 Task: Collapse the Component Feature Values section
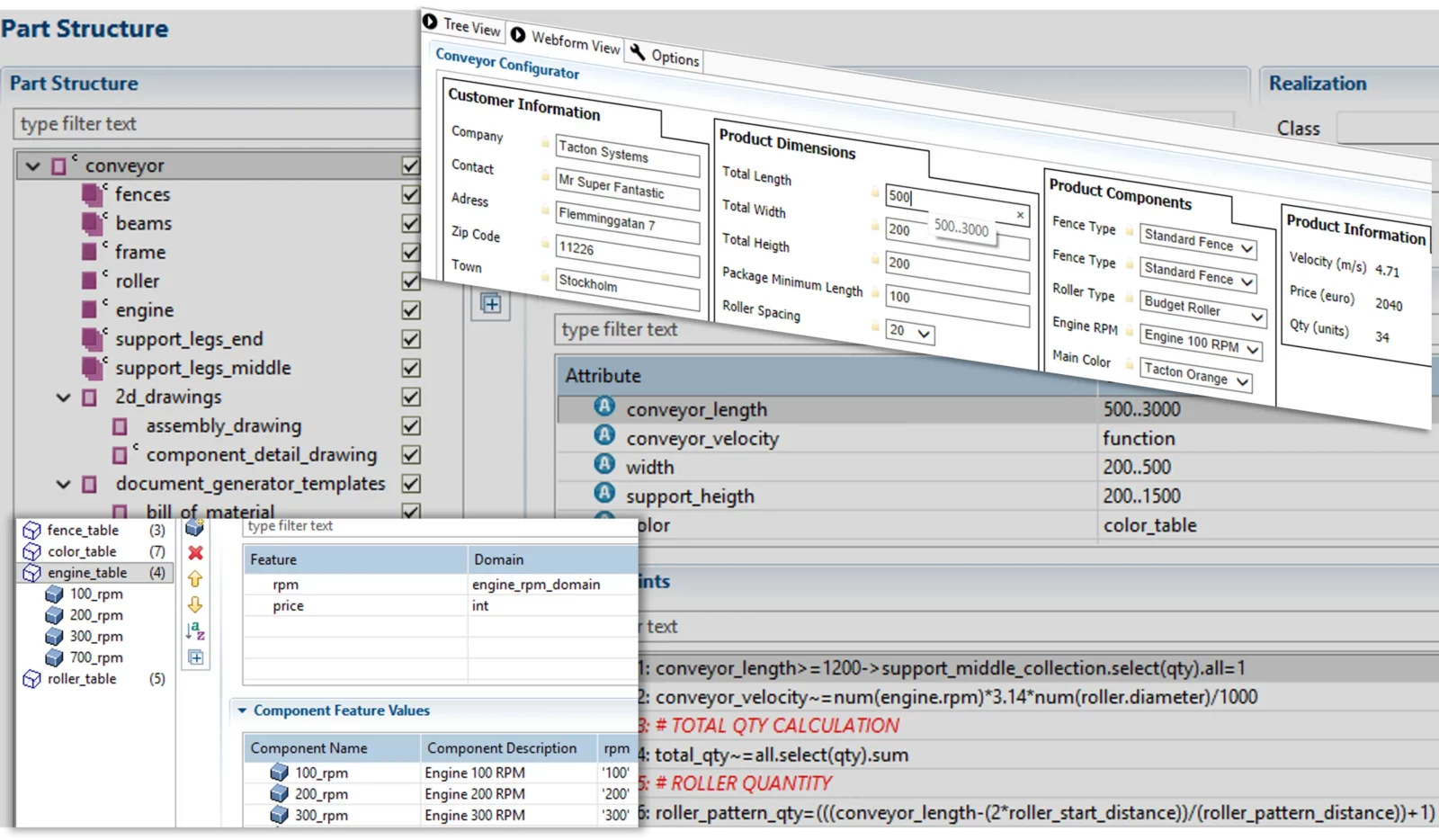pyautogui.click(x=242, y=710)
